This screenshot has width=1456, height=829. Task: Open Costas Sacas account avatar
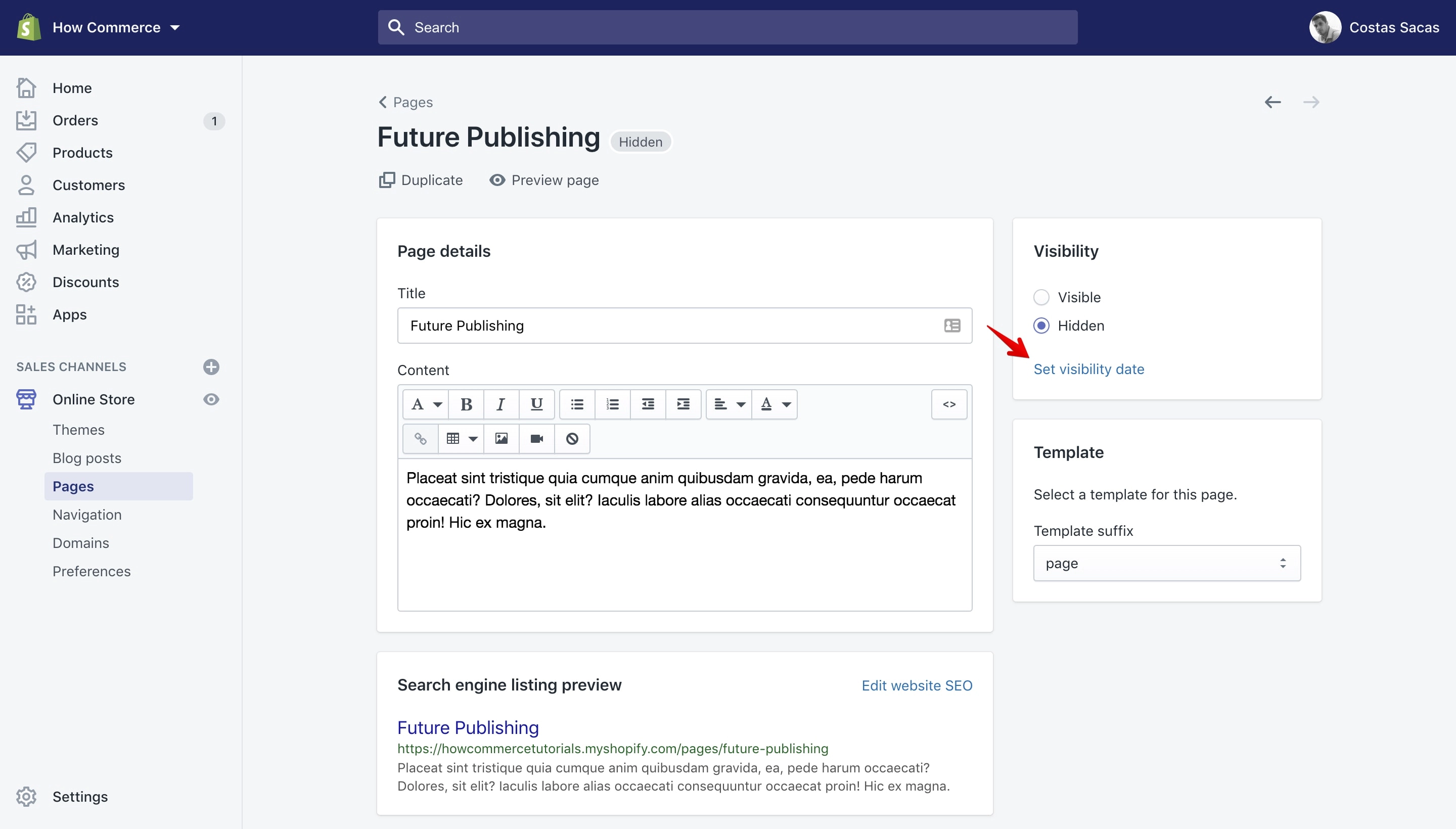(x=1325, y=27)
